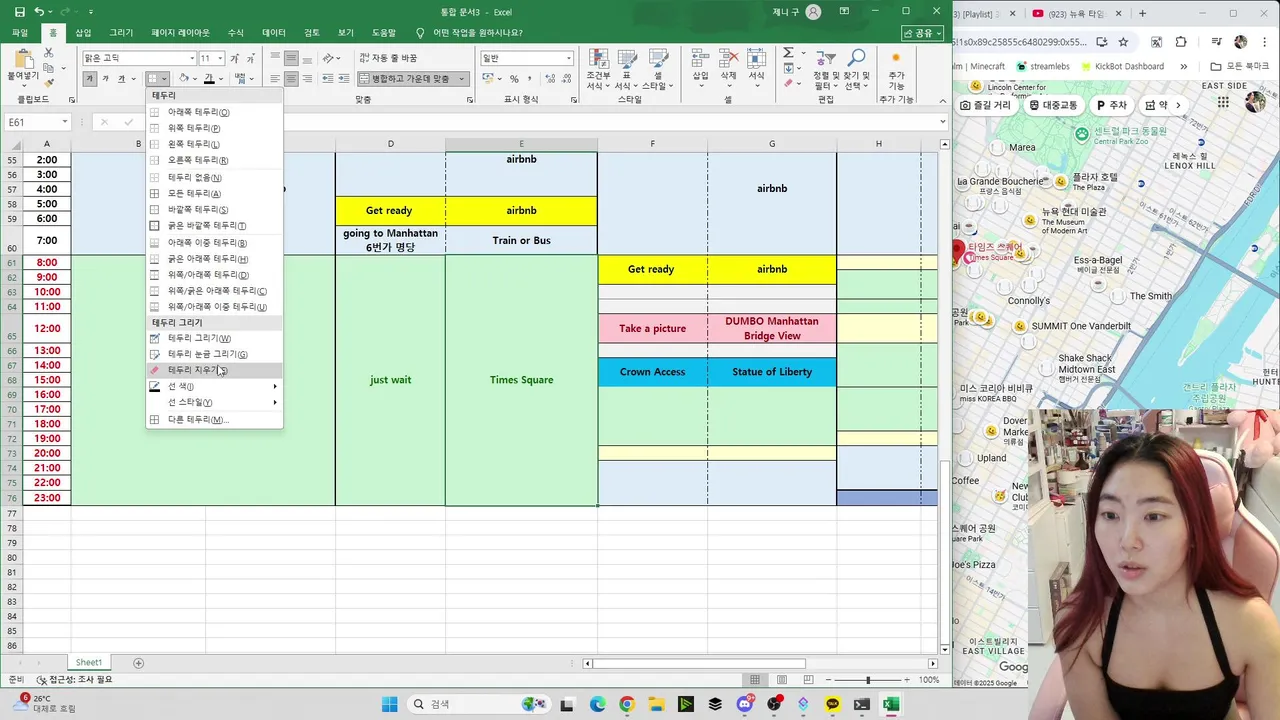
Task: Toggle Bold formatting button
Action: pyautogui.click(x=89, y=78)
